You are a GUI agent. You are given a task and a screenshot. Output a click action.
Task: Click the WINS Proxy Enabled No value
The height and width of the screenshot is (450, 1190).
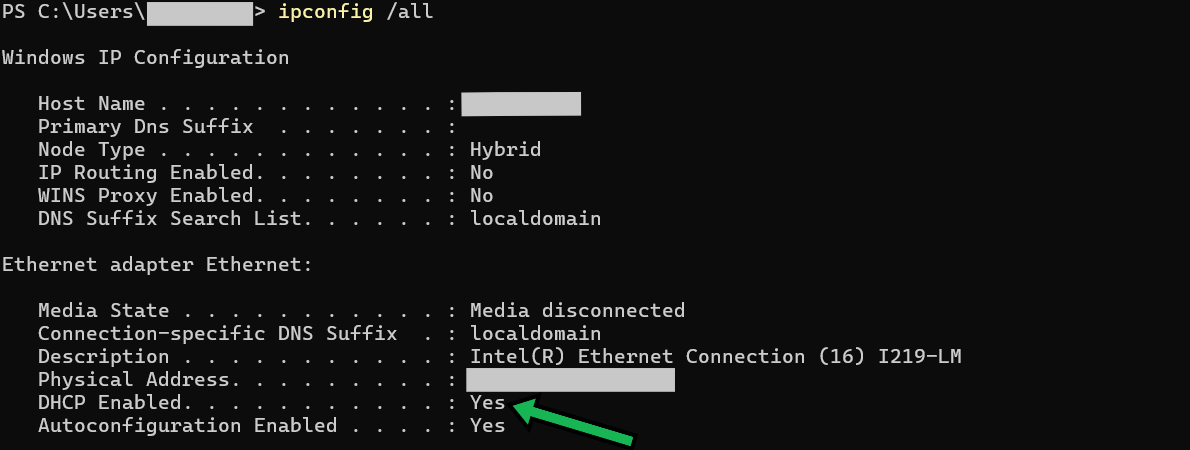click(x=481, y=196)
